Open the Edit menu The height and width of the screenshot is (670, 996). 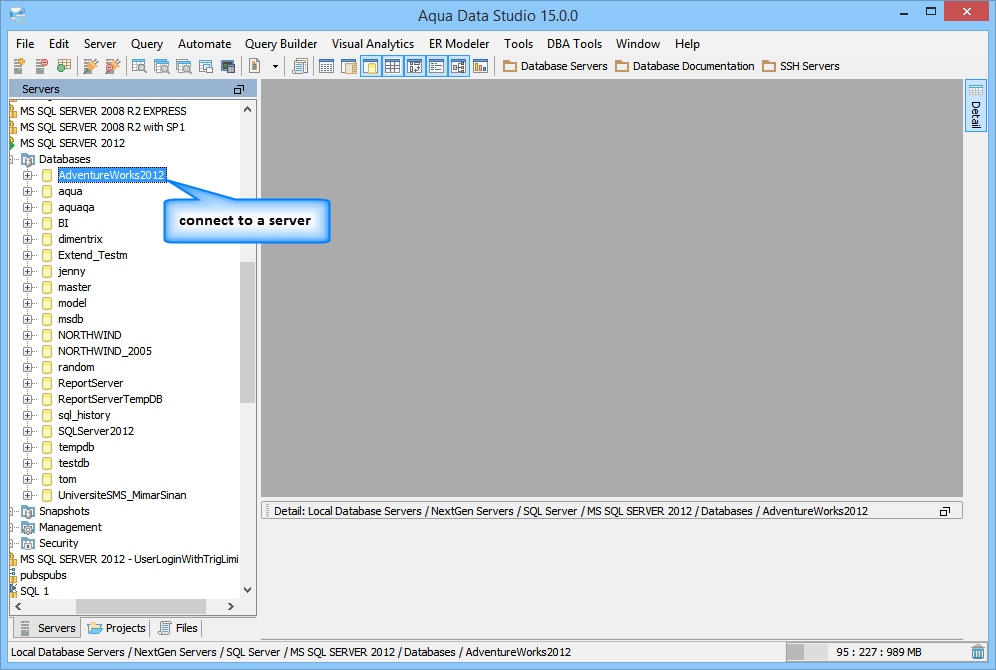(x=58, y=44)
